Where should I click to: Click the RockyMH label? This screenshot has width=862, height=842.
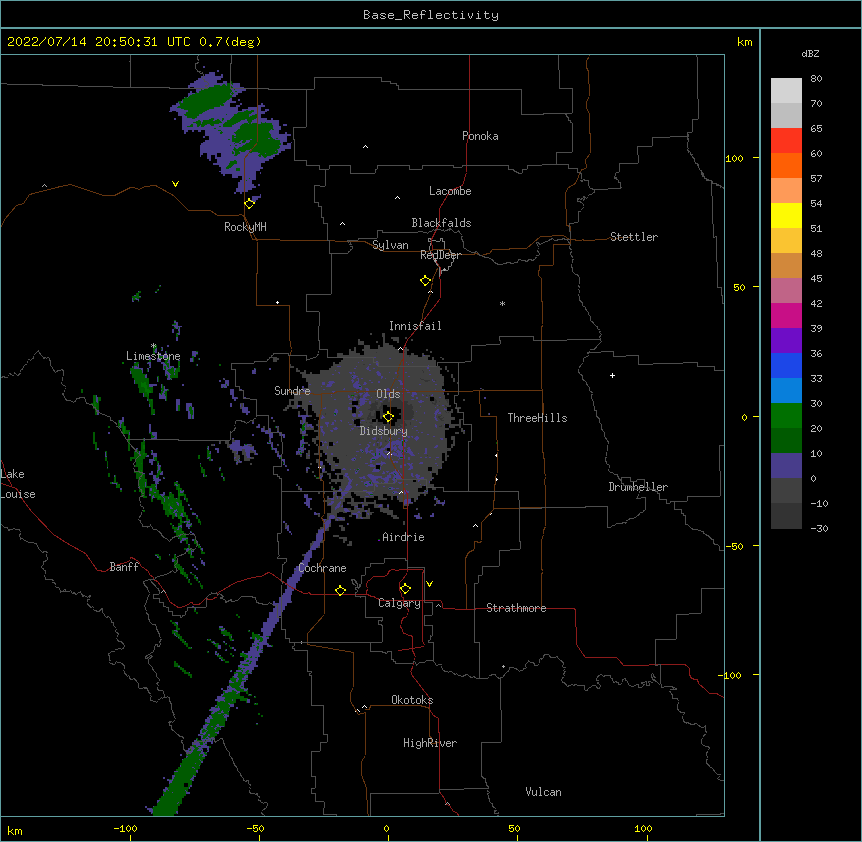(x=245, y=227)
